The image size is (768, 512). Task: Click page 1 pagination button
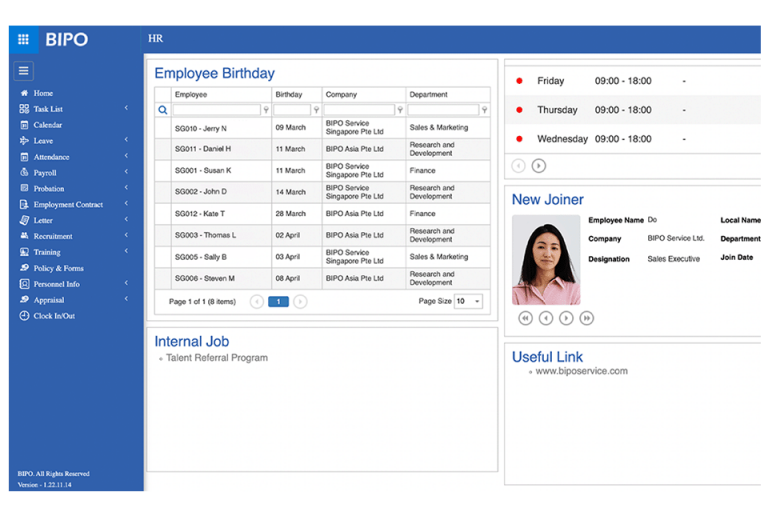point(278,302)
